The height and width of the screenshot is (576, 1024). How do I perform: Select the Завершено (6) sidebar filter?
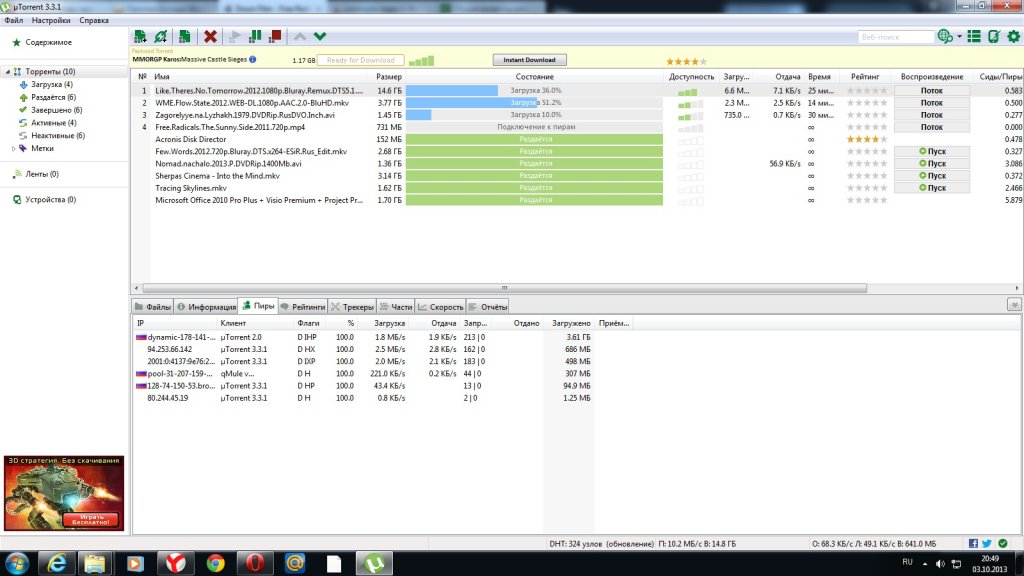point(57,110)
